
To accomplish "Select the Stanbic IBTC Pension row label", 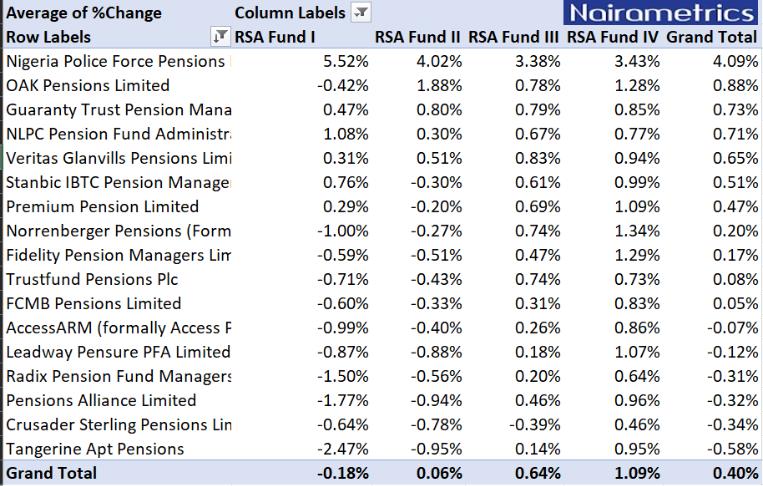I will point(117,182).
